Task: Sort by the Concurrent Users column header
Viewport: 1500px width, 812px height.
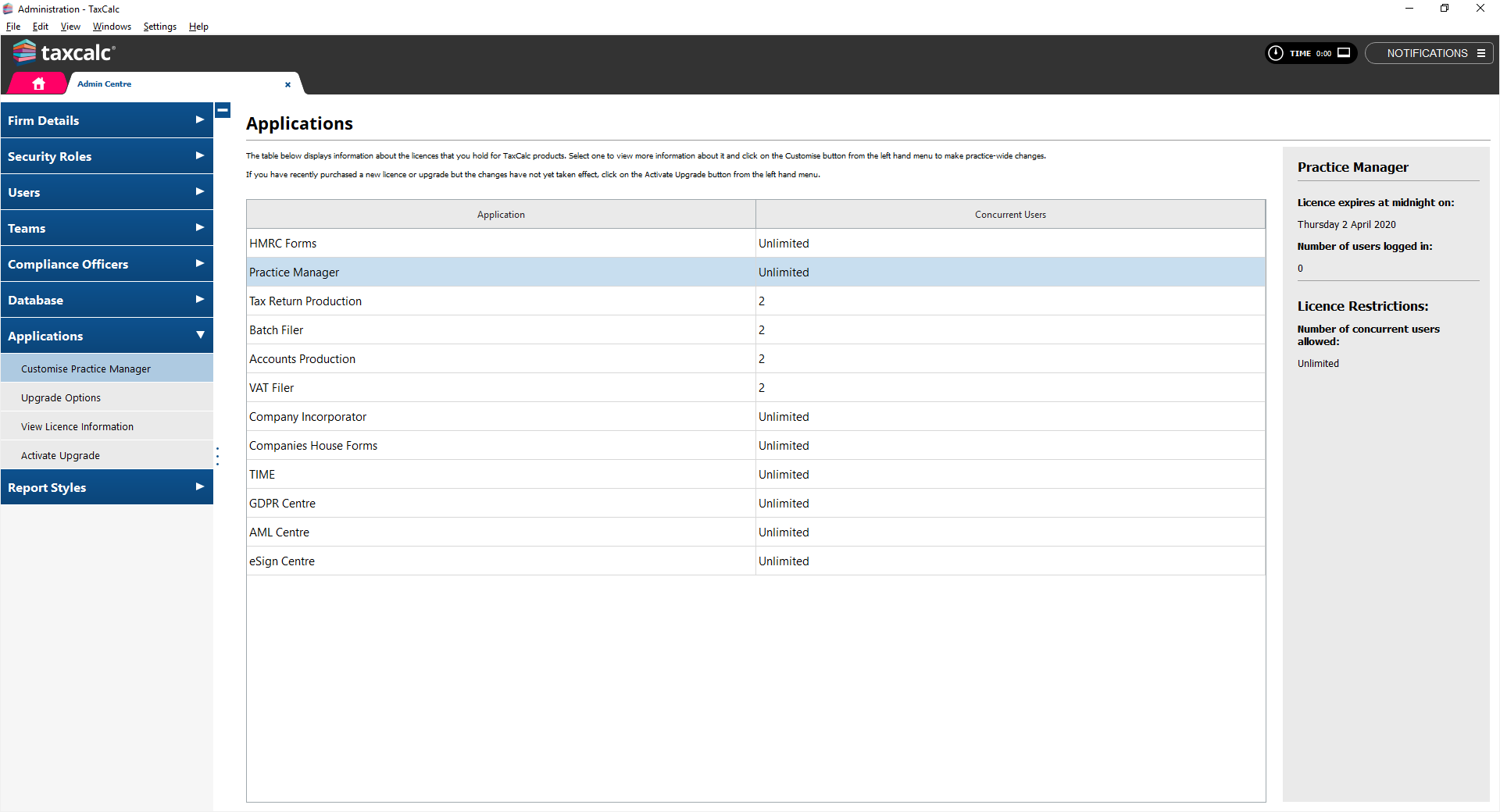Action: [1009, 215]
